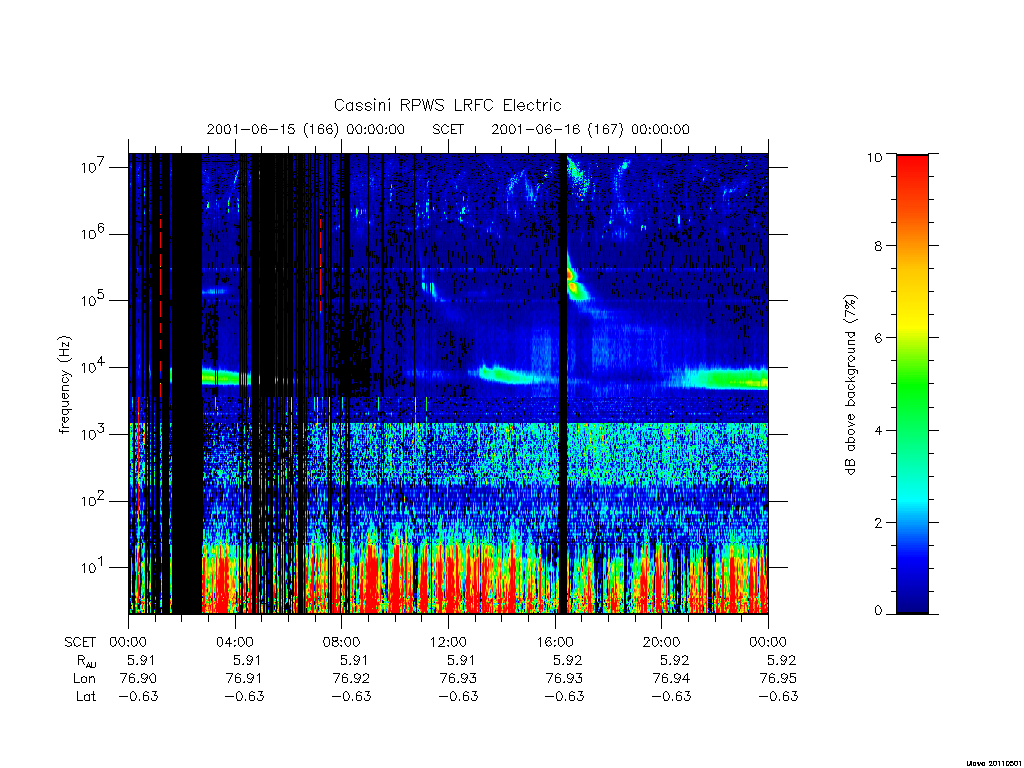Click the green emission band at the plot's right edge
Screen dimensions: 1024x768
728,379
